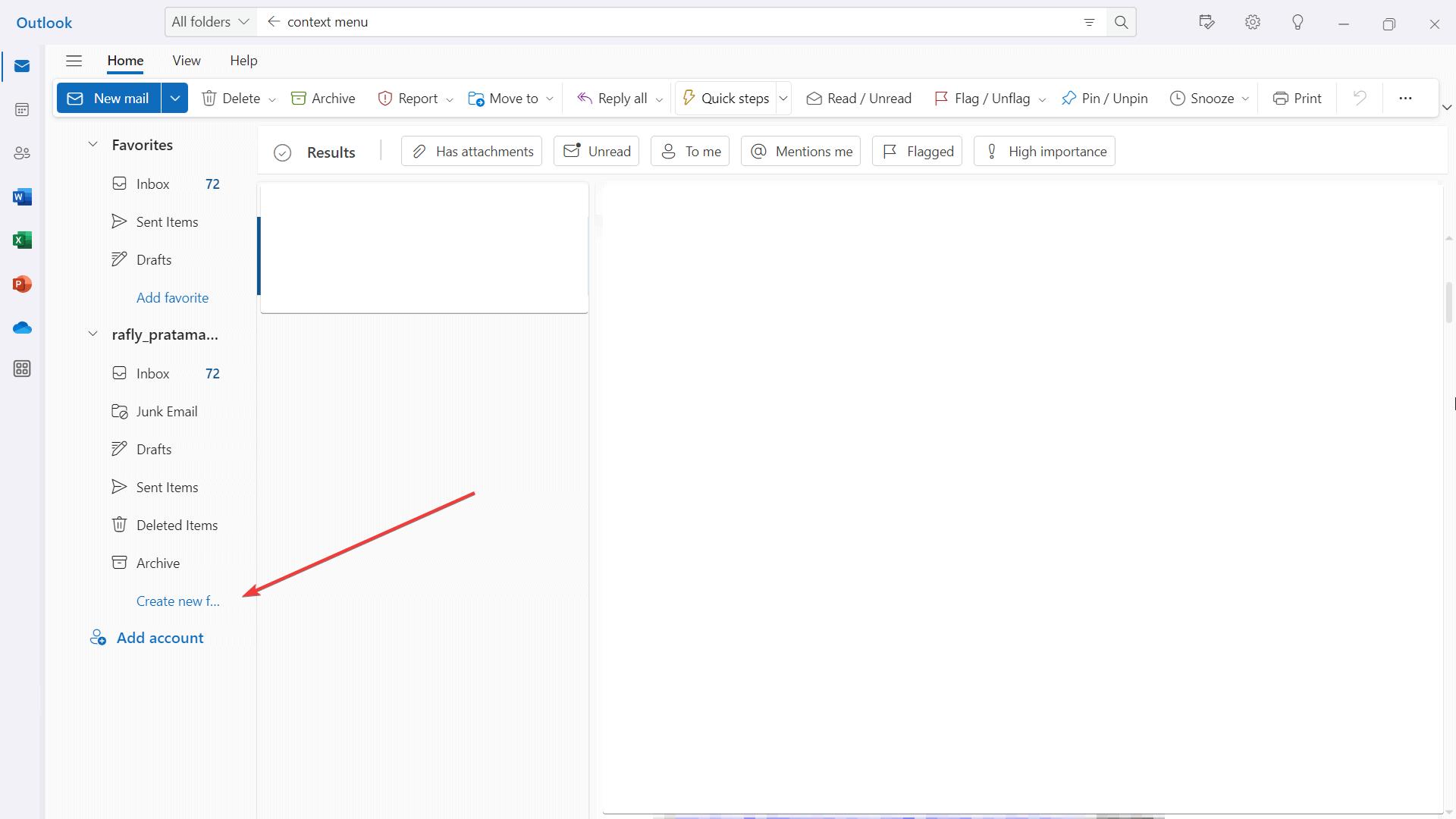The width and height of the screenshot is (1456, 819).
Task: Toggle the Mentions me filter chip
Action: (801, 151)
